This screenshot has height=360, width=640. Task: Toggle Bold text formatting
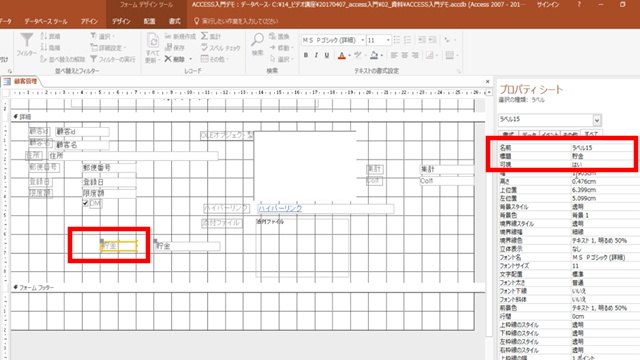306,55
